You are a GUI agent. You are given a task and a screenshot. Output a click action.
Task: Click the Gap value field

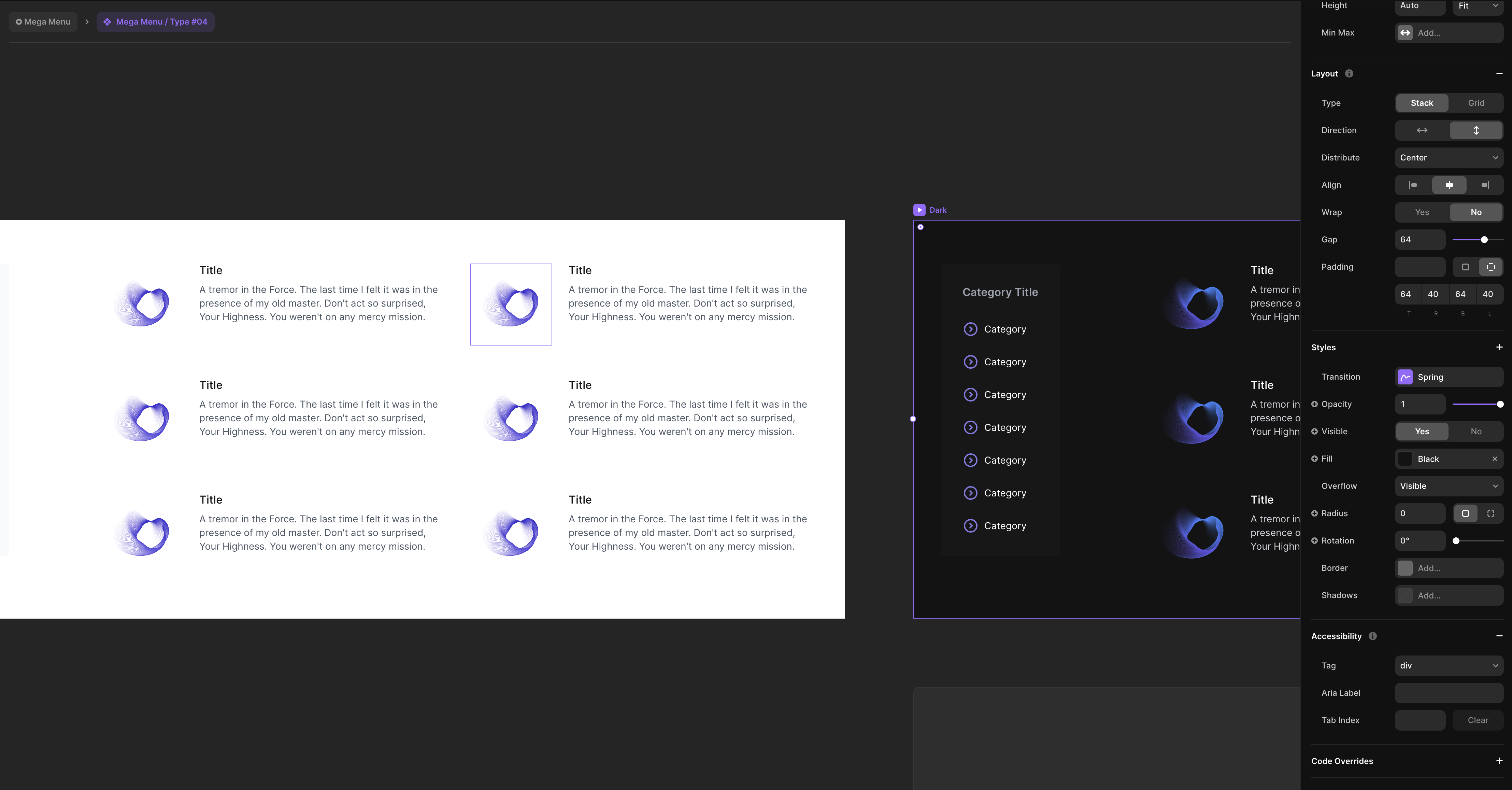(x=1420, y=239)
